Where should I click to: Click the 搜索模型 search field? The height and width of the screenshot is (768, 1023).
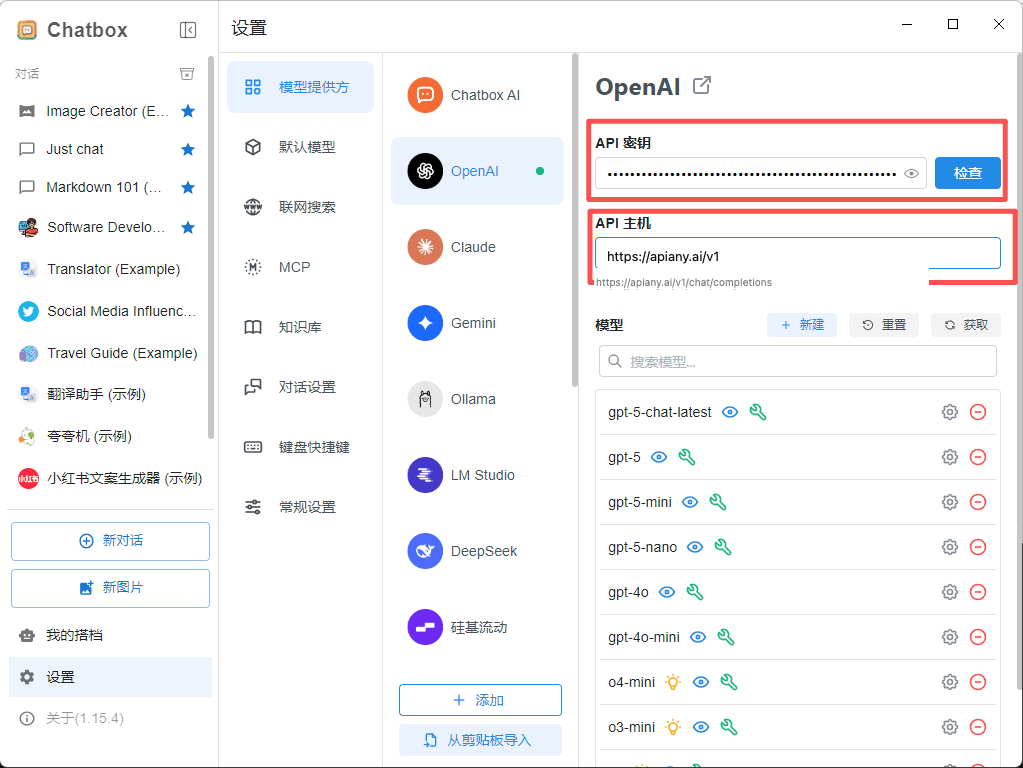point(797,361)
